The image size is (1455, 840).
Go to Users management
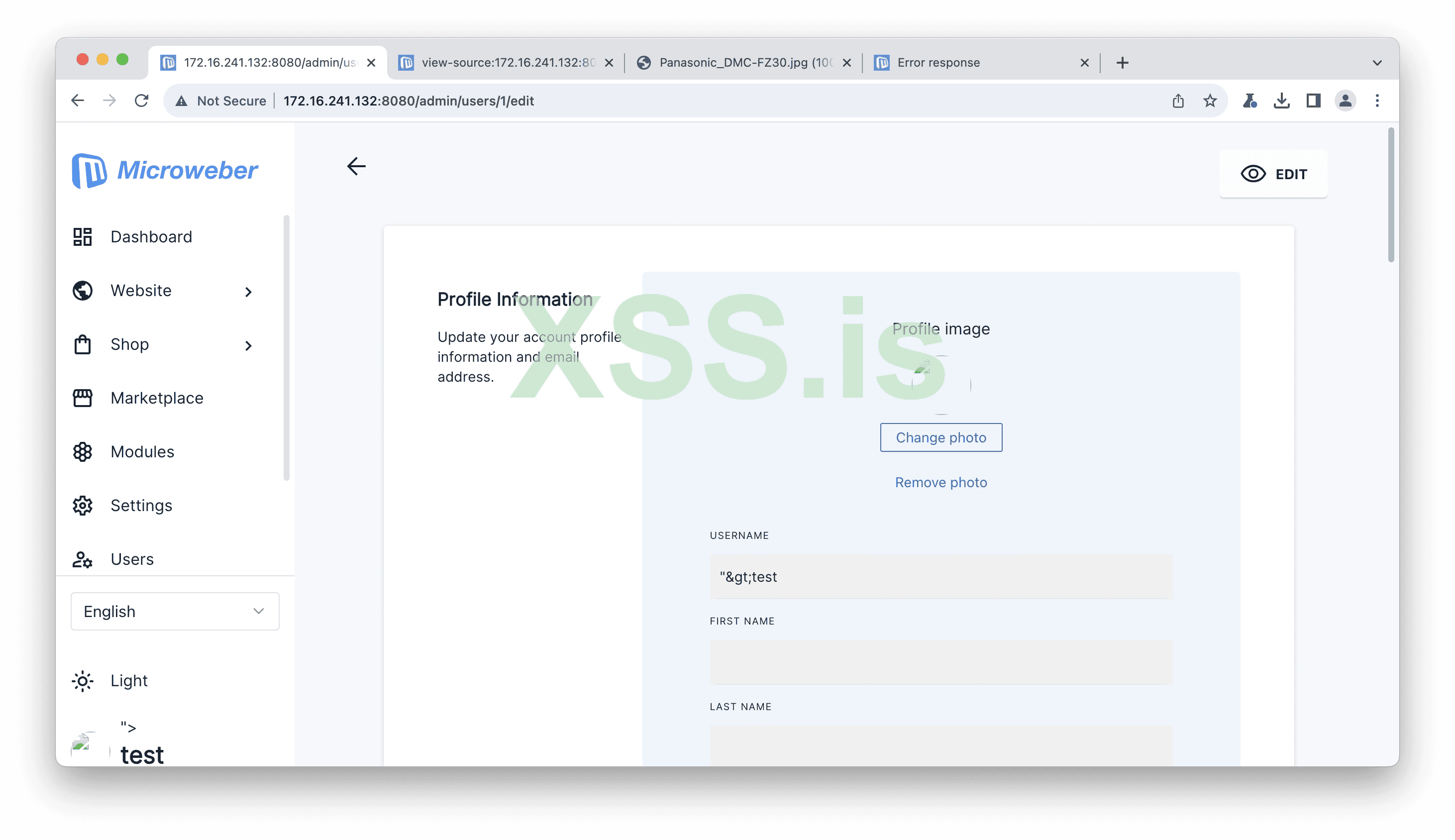tap(131, 559)
